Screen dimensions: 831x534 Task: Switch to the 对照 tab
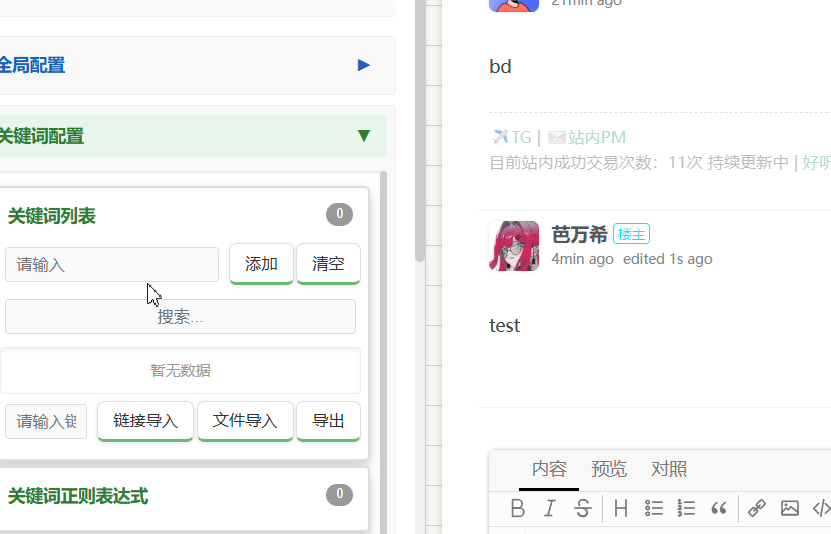(x=669, y=469)
